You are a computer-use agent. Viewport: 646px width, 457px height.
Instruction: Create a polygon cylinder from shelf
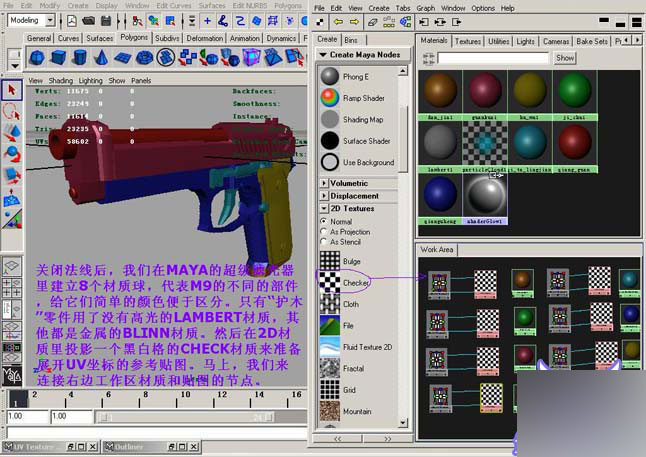tap(80, 58)
